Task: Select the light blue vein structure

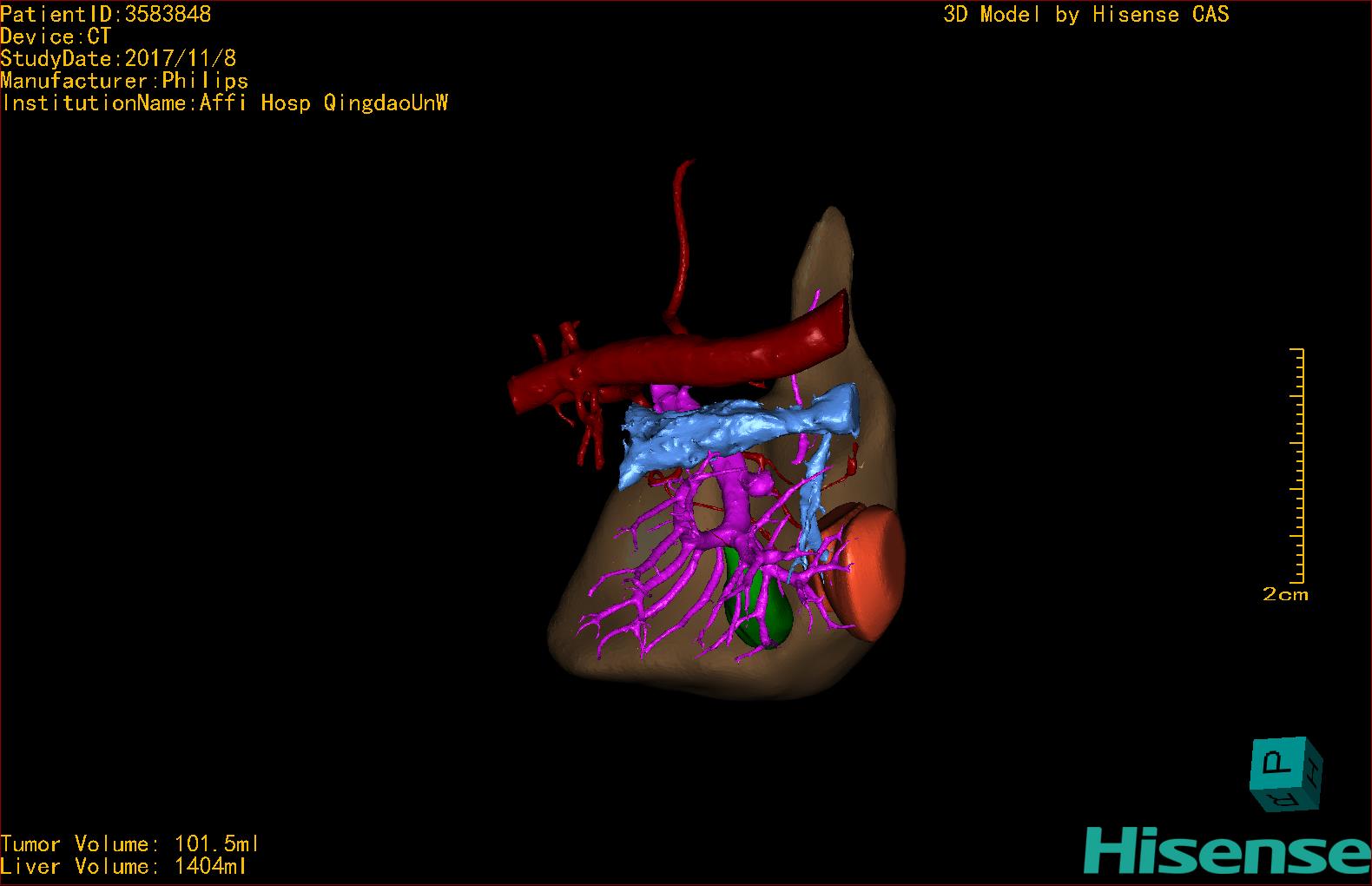Action: click(738, 427)
